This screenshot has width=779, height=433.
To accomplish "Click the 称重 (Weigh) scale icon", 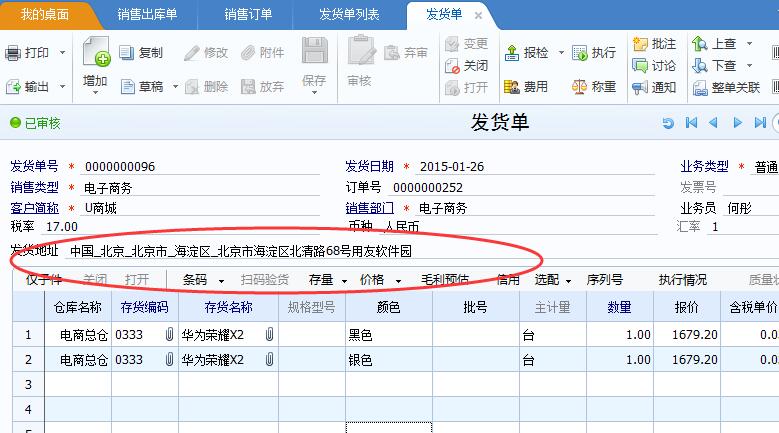I will point(578,87).
